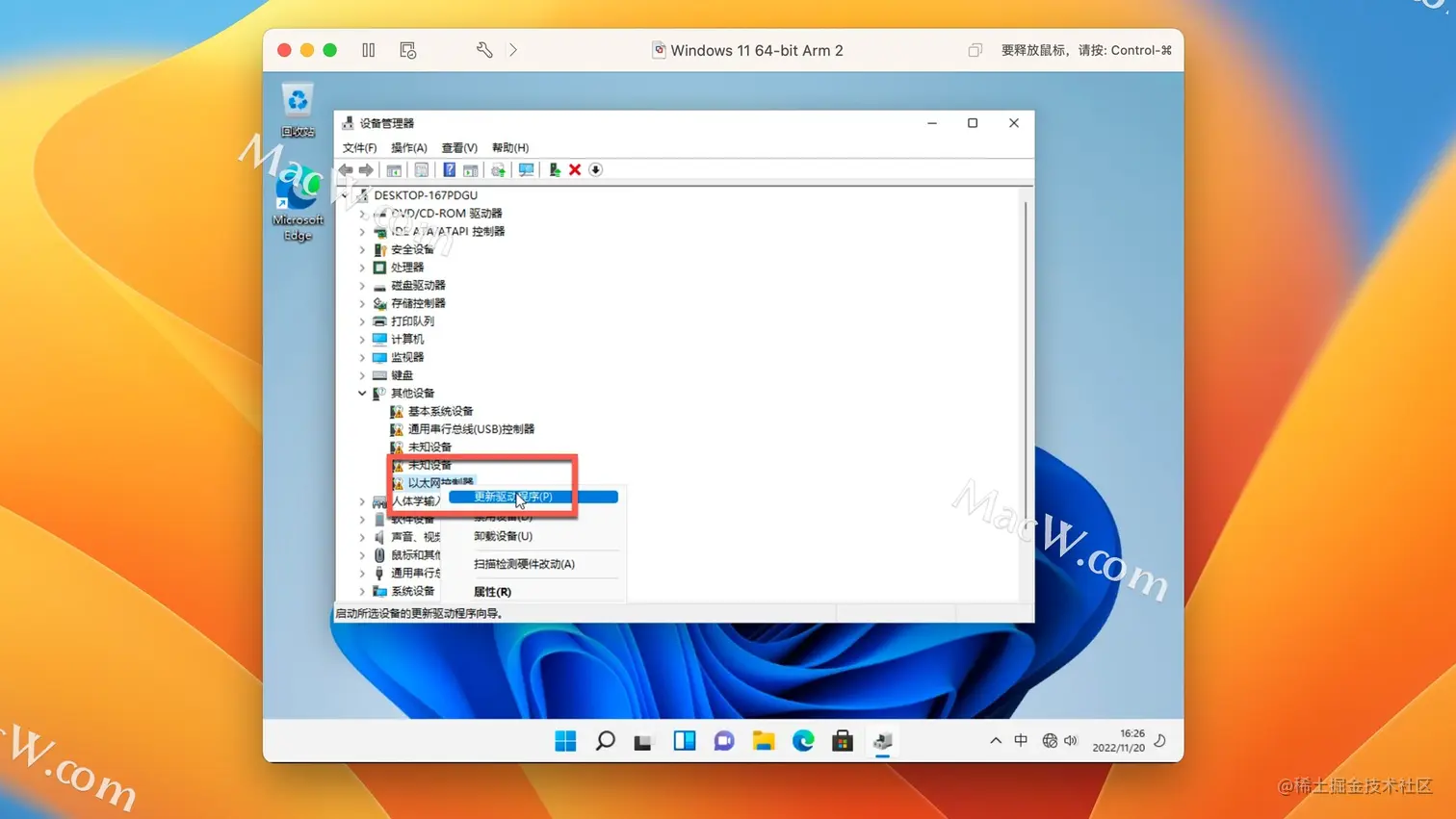
Task: Open the Recycle Bin desktop icon
Action: (x=298, y=111)
